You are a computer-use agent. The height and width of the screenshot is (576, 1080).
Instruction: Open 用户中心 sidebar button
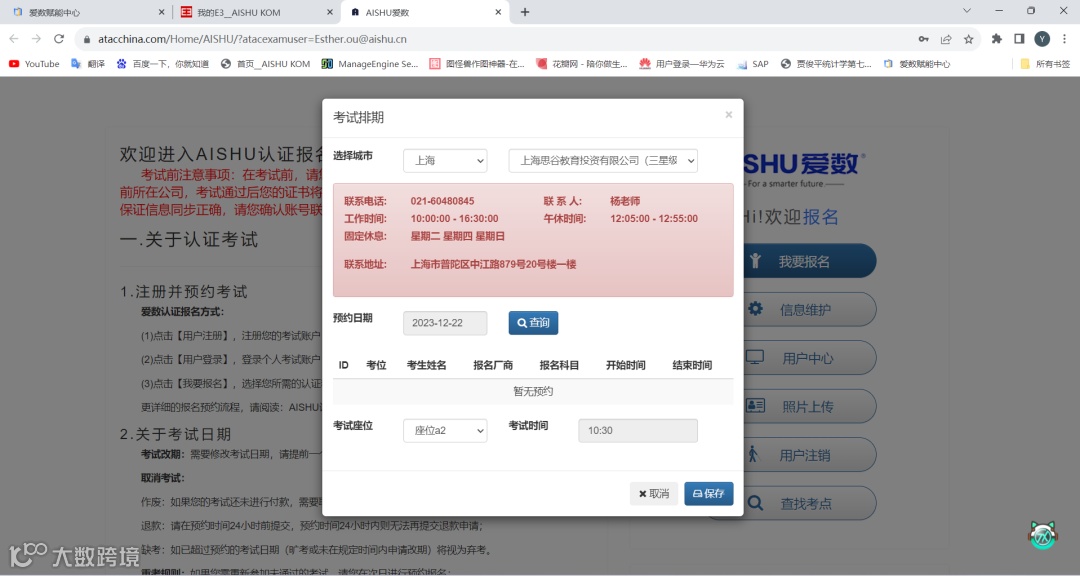point(804,358)
